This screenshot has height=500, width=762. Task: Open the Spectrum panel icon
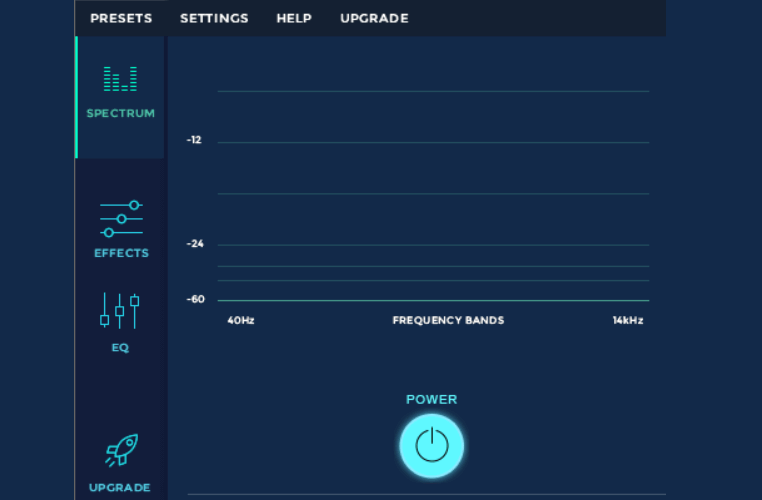tap(120, 79)
